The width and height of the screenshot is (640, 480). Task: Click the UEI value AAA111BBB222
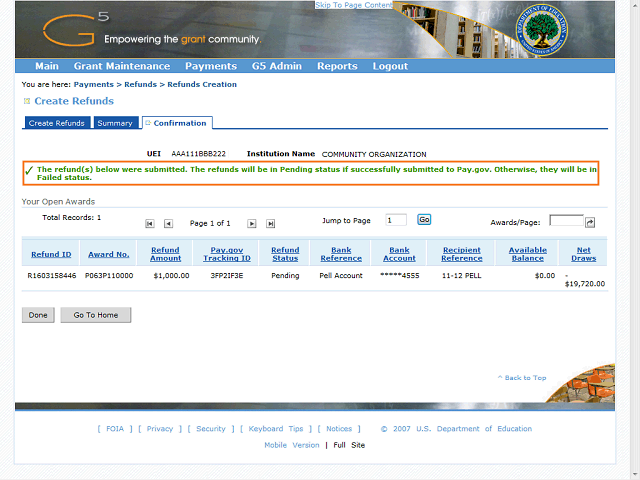point(198,154)
